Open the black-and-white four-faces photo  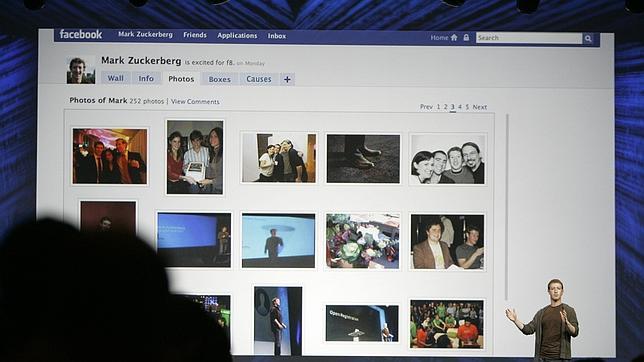448,159
